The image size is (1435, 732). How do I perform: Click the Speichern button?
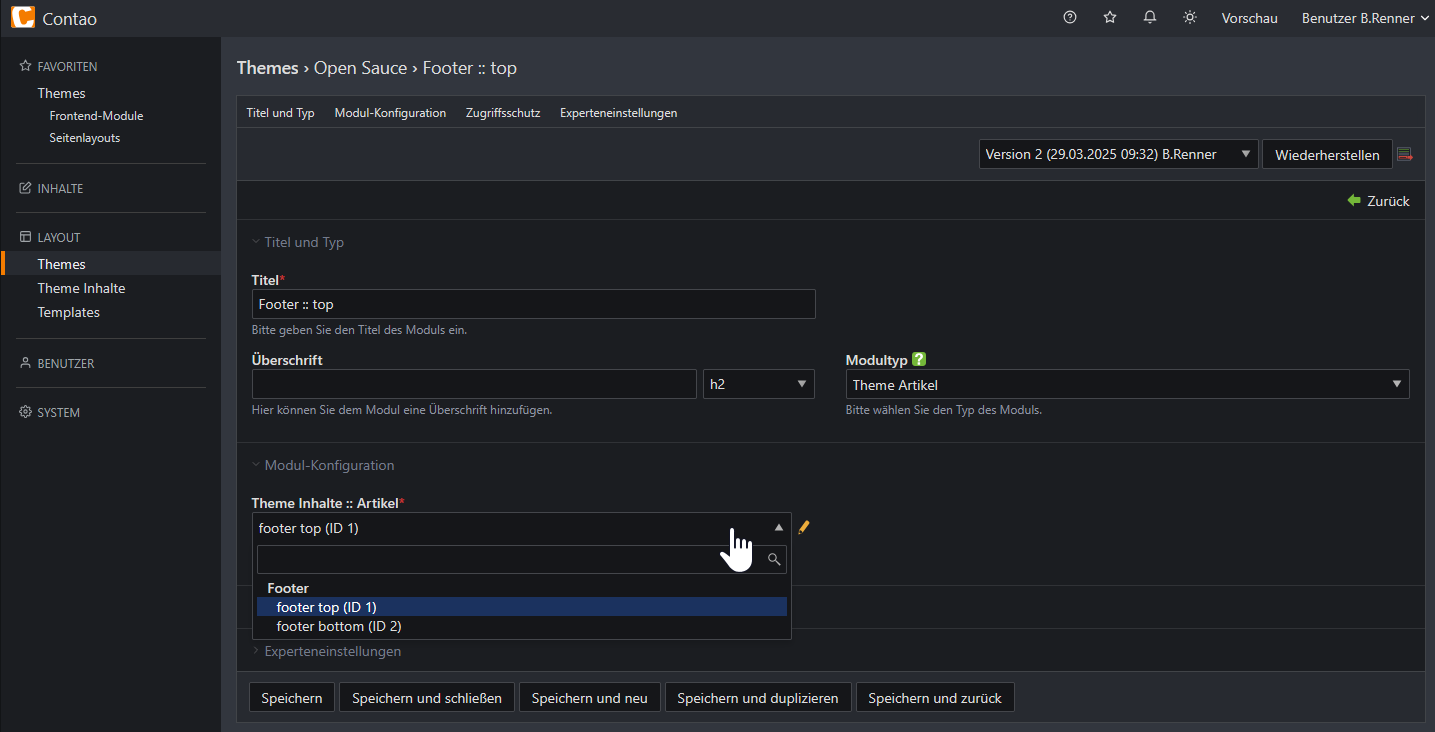(292, 698)
